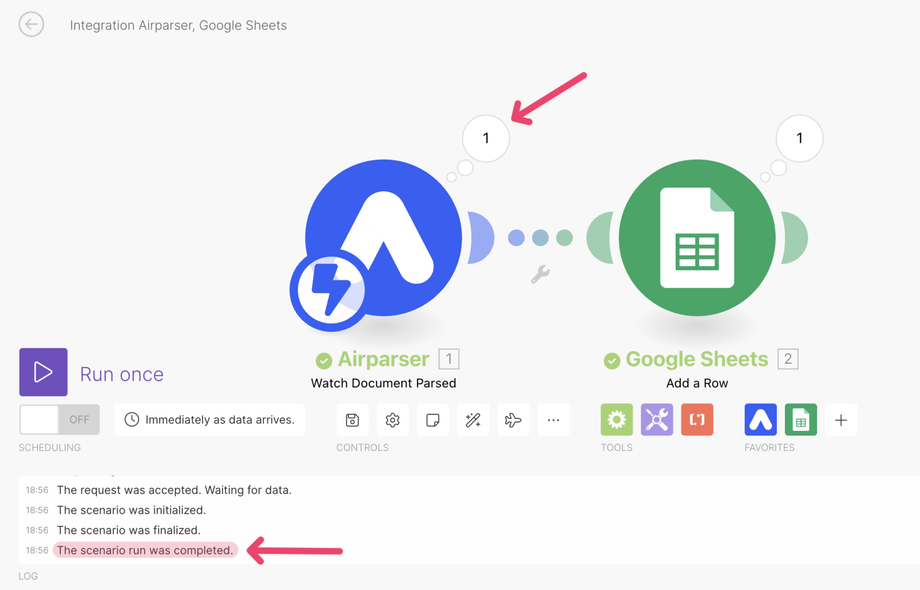Toggle the scheduling switch from OFF
Image resolution: width=920 pixels, height=590 pixels.
[x=59, y=420]
